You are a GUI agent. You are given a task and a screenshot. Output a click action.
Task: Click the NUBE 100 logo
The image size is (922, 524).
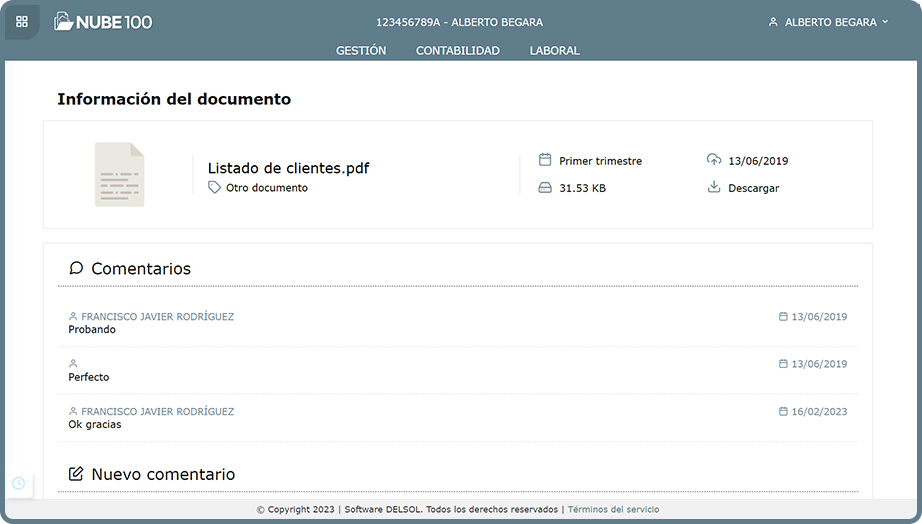pos(103,21)
